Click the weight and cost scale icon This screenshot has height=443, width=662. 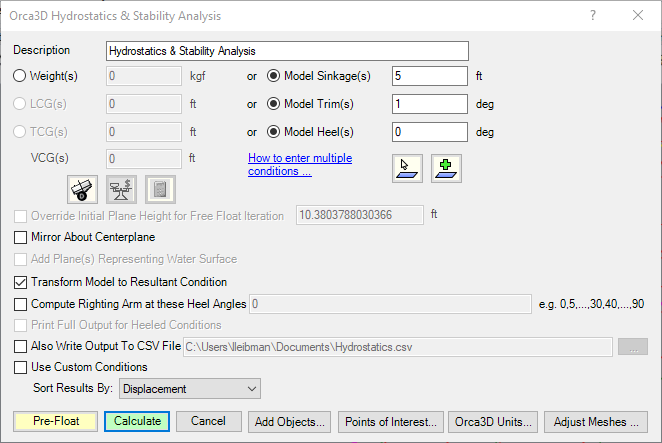[121, 190]
